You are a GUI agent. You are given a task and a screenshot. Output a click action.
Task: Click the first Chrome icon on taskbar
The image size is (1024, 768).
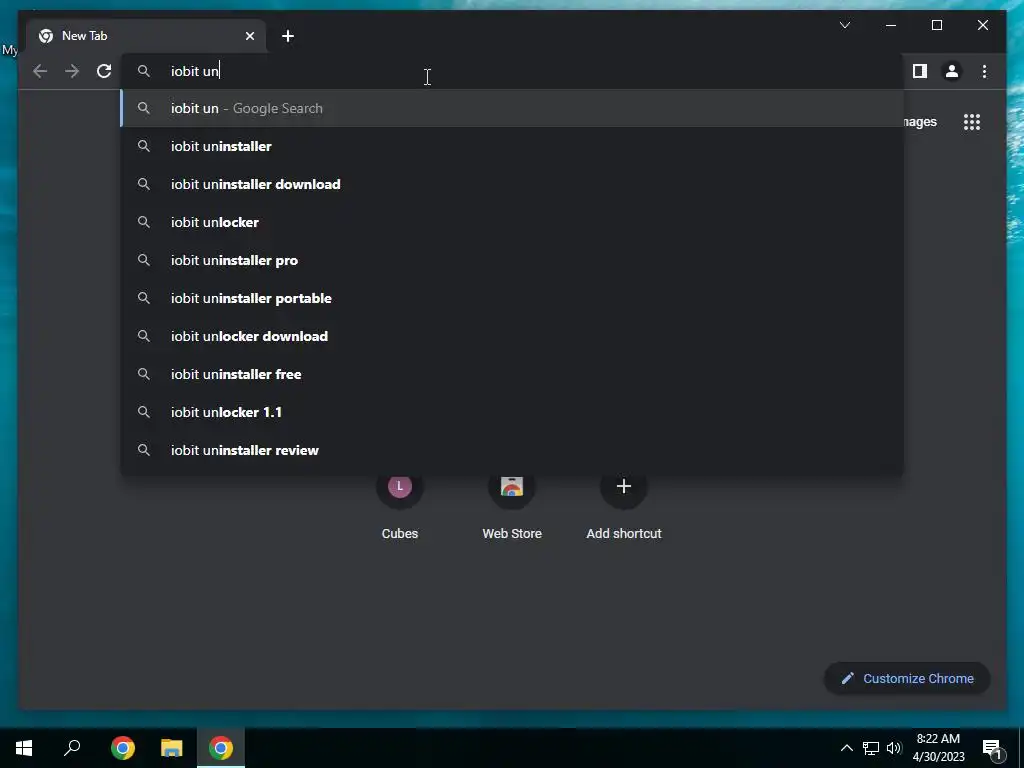pyautogui.click(x=123, y=748)
